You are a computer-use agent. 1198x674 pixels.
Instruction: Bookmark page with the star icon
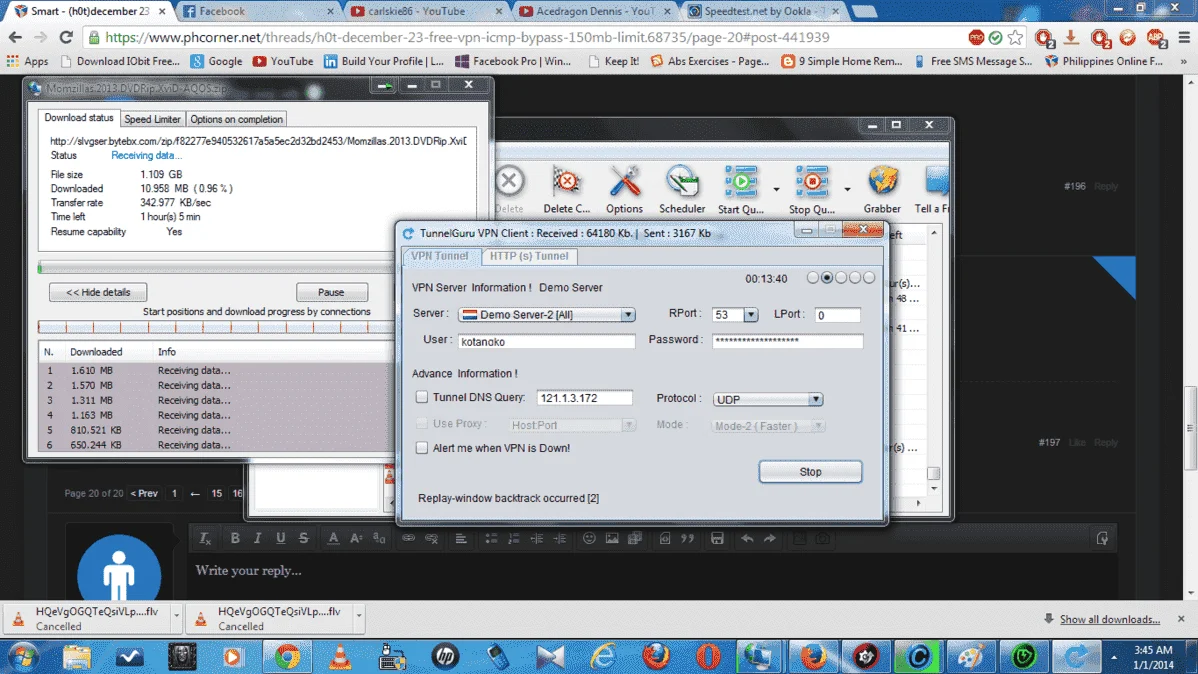coord(1015,37)
